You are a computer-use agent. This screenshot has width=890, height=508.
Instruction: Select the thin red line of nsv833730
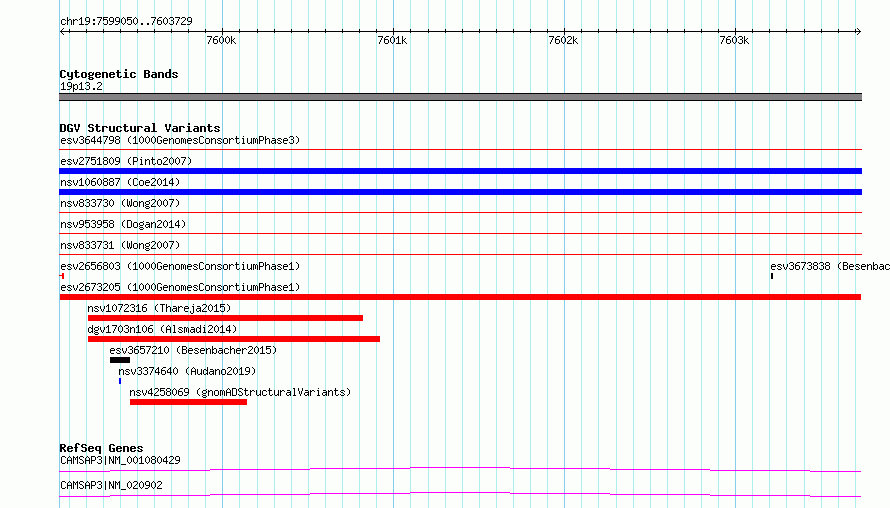(x=460, y=213)
